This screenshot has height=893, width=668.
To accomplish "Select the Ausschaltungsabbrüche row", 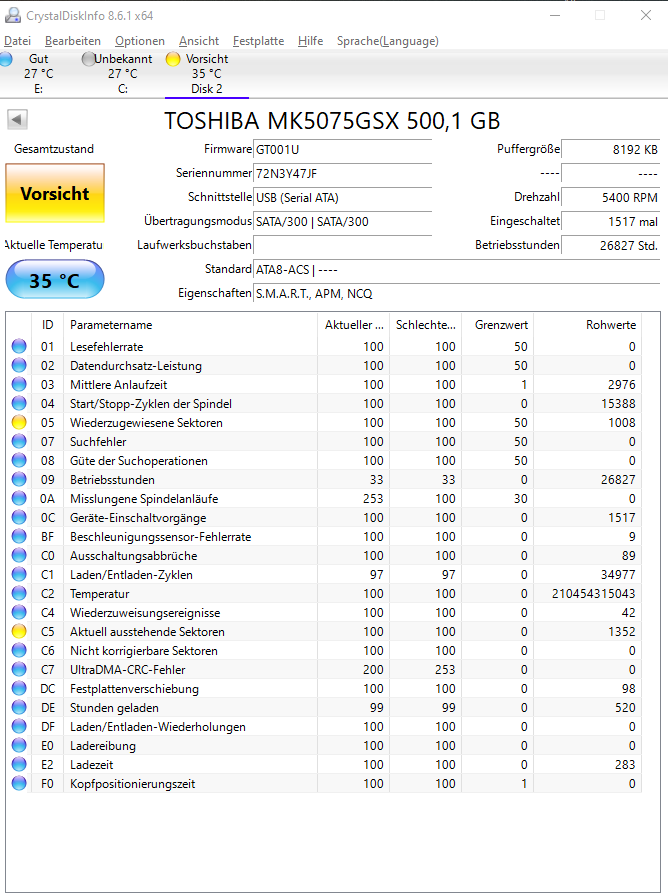I will [325, 556].
